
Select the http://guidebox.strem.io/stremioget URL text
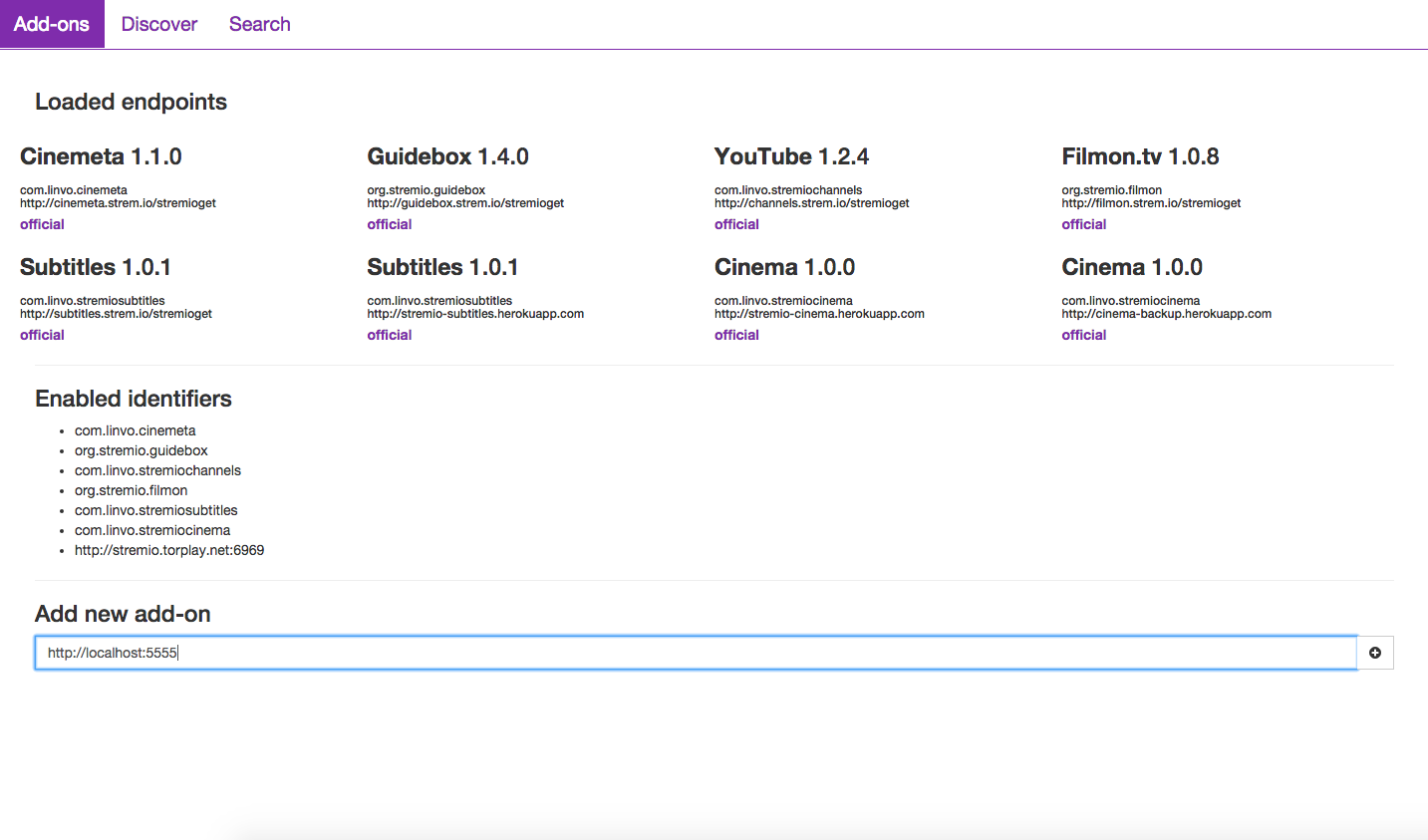[x=465, y=203]
